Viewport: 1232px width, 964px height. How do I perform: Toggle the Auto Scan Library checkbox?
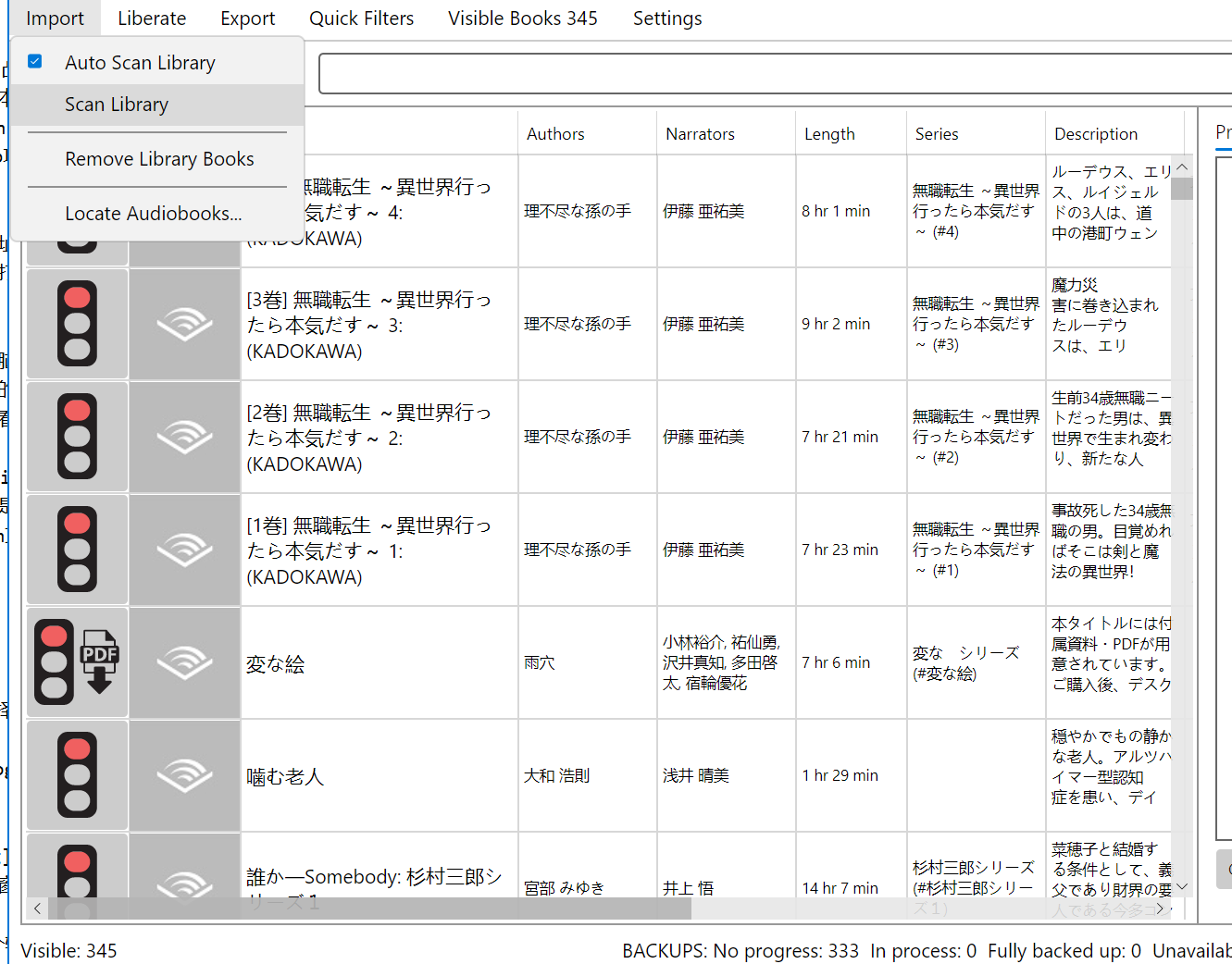[35, 62]
